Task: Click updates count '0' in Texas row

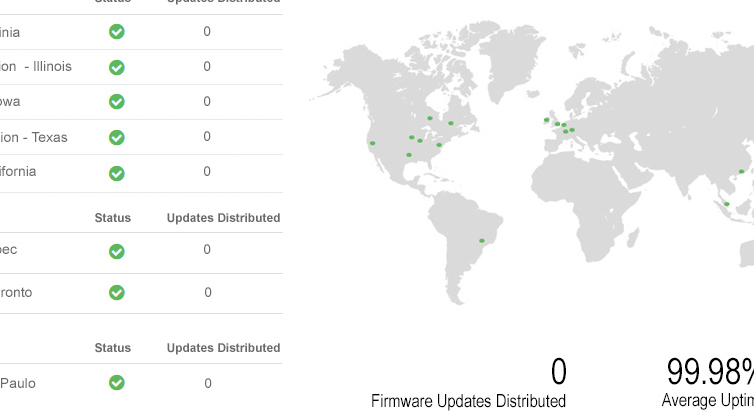Action: click(x=207, y=137)
